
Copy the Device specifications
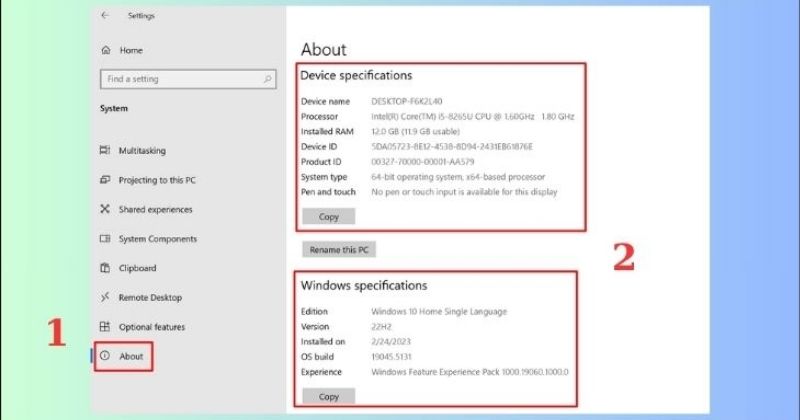[x=329, y=216]
